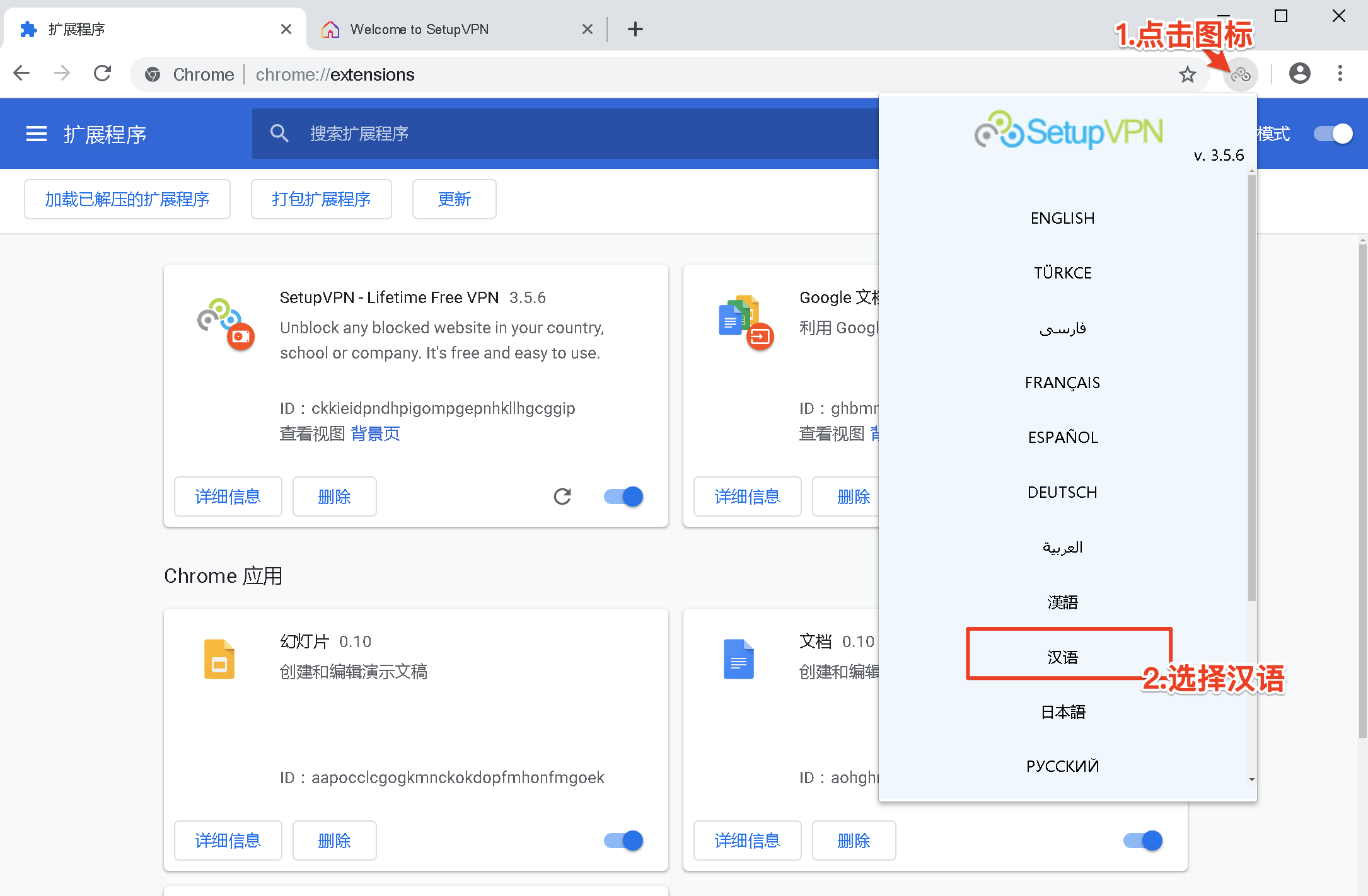Viewport: 1368px width, 896px height.
Task: Open a new tab with the plus icon
Action: [x=635, y=29]
